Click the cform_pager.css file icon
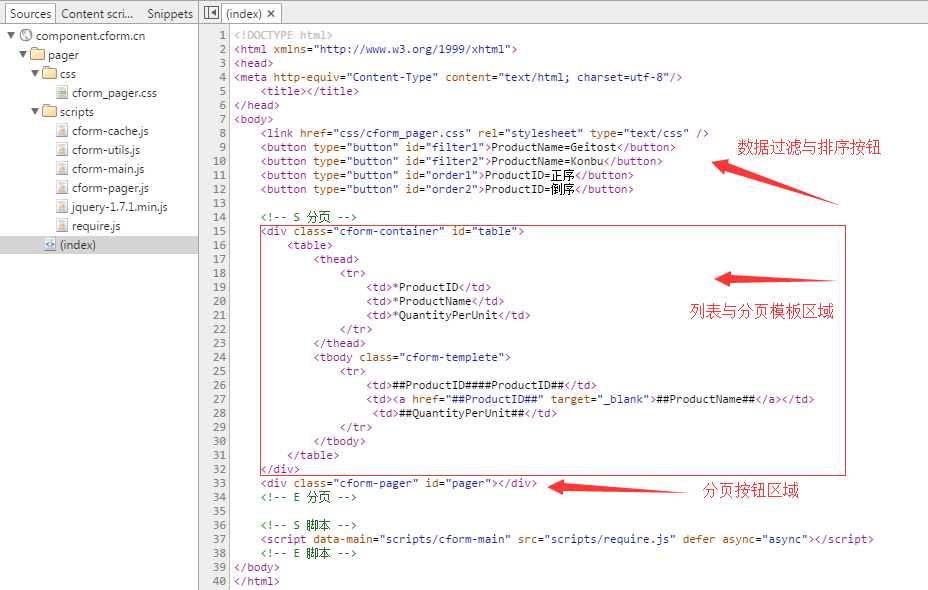The height and width of the screenshot is (590, 928). pos(62,92)
